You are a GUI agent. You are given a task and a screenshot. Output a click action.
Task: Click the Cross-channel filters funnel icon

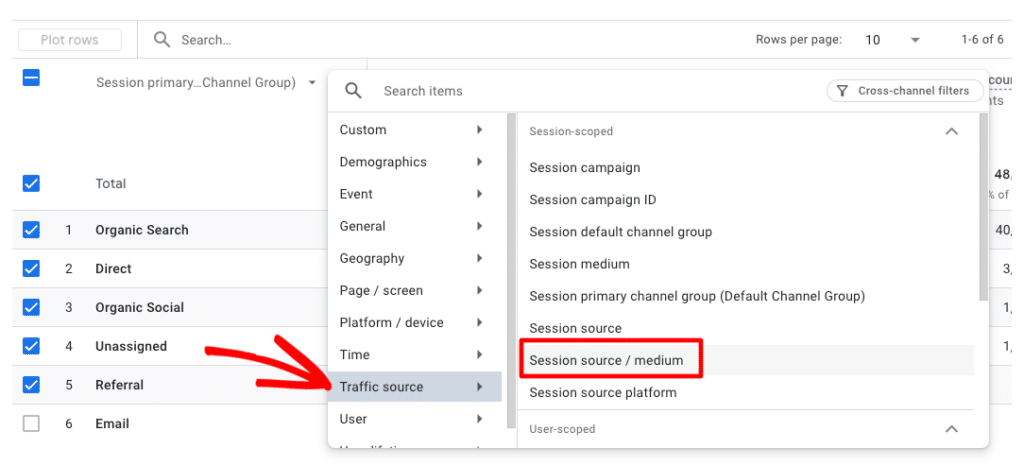click(x=842, y=91)
